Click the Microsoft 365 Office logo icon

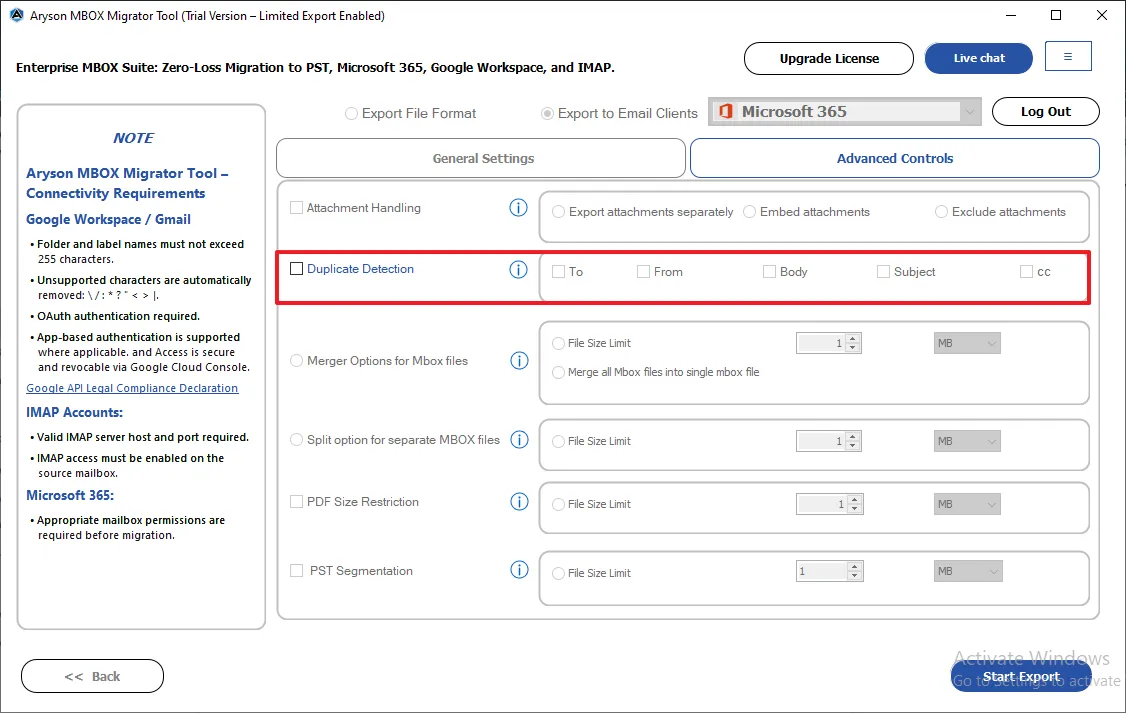click(x=726, y=111)
